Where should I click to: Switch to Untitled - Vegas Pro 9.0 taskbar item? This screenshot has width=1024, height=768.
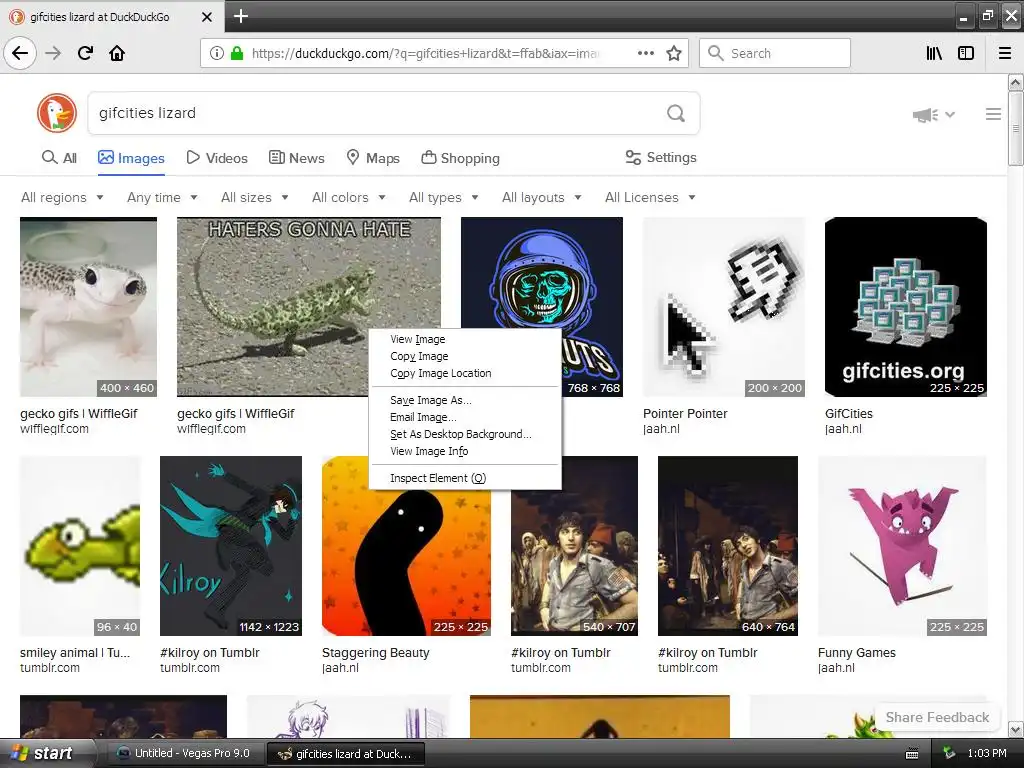pos(184,753)
